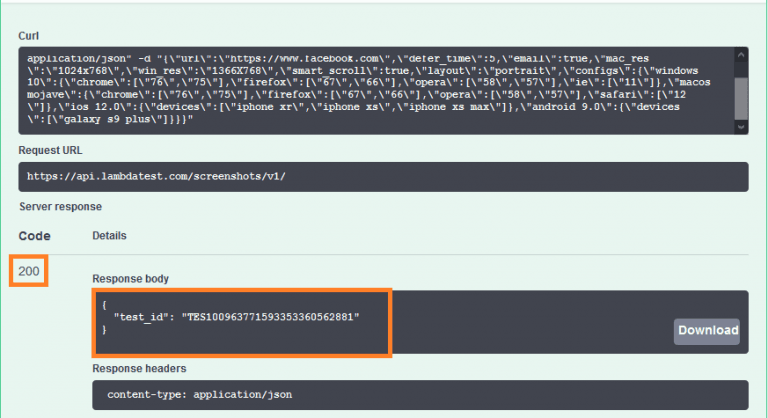Click the Curl box scrollbar thumb

(x=740, y=98)
